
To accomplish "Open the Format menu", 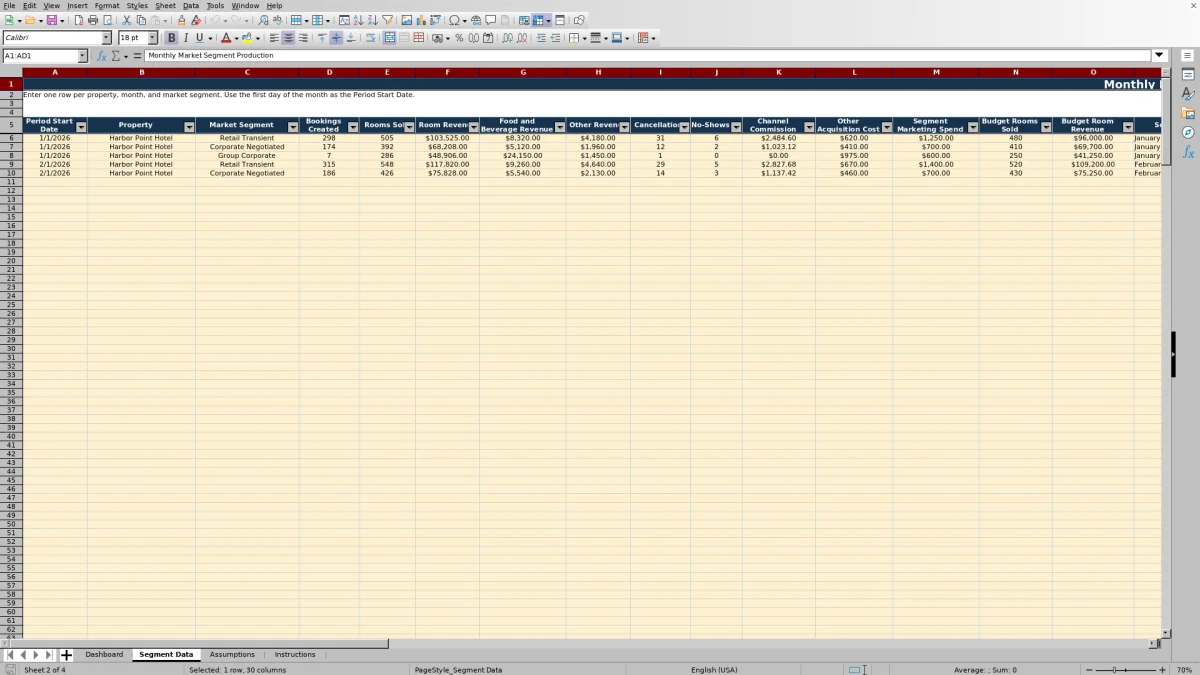I will (x=107, y=6).
